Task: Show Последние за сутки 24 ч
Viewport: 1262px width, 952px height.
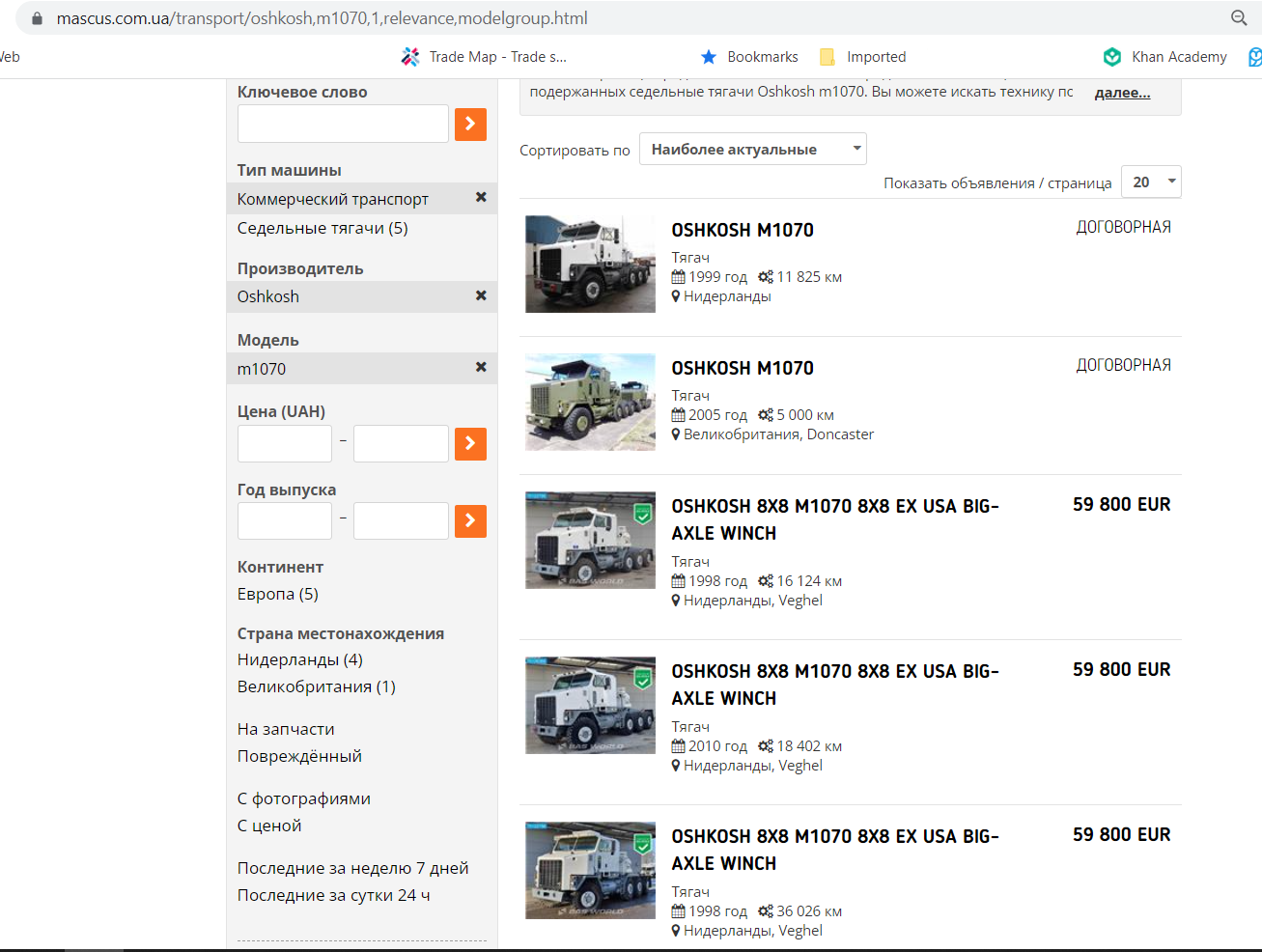Action: [334, 895]
